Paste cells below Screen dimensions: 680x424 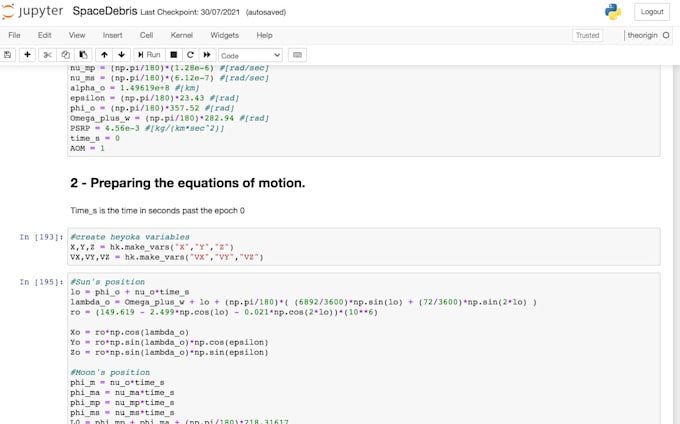(83, 55)
